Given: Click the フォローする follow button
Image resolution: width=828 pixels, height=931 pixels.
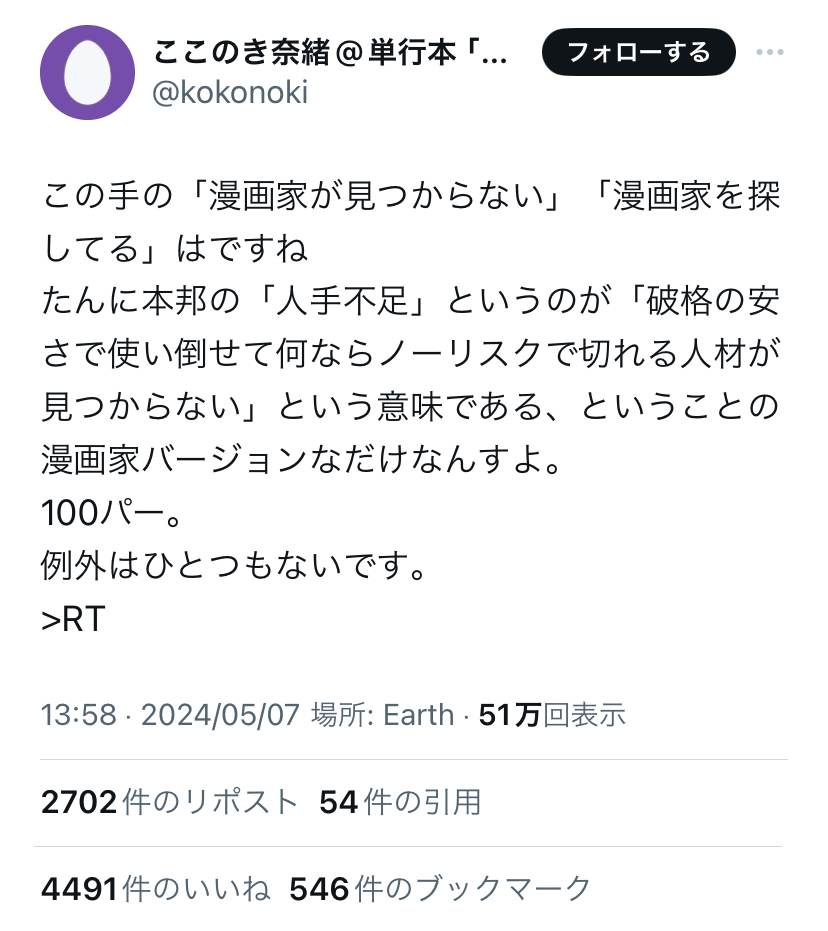Looking at the screenshot, I should (638, 52).
